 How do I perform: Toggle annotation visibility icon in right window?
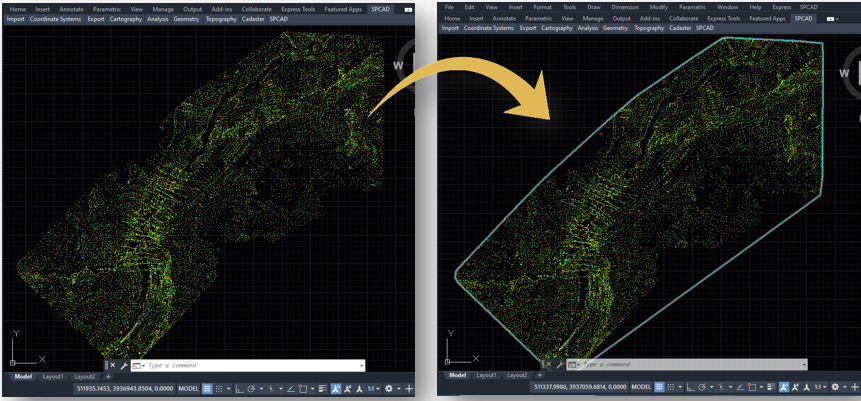(784, 387)
